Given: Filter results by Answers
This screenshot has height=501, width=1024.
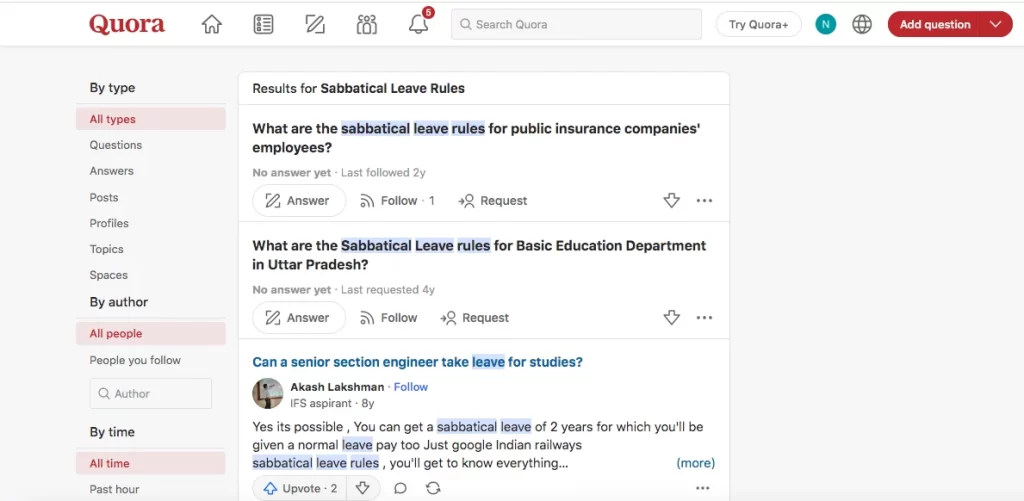Looking at the screenshot, I should coord(112,171).
